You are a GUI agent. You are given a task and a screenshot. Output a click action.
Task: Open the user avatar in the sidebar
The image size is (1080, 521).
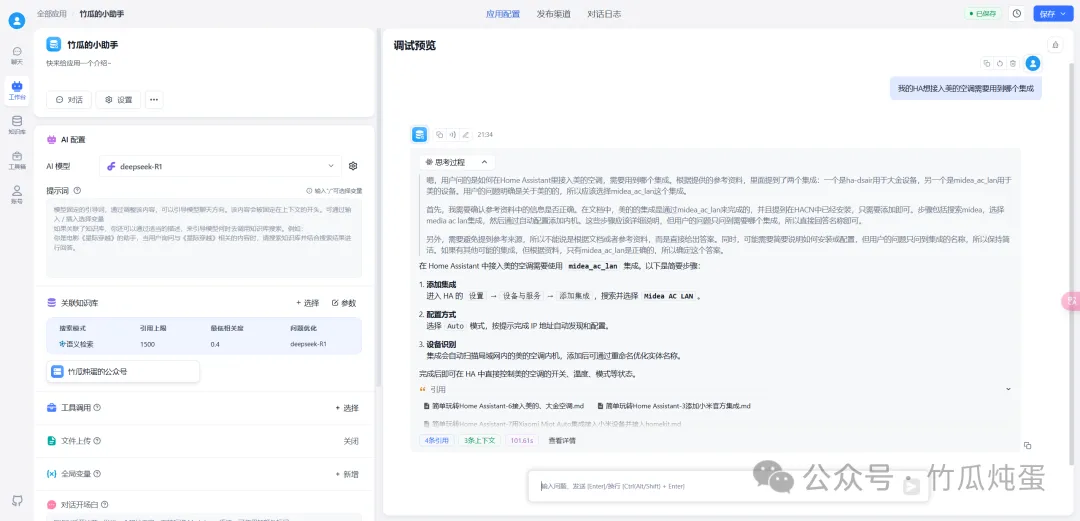coord(17,20)
